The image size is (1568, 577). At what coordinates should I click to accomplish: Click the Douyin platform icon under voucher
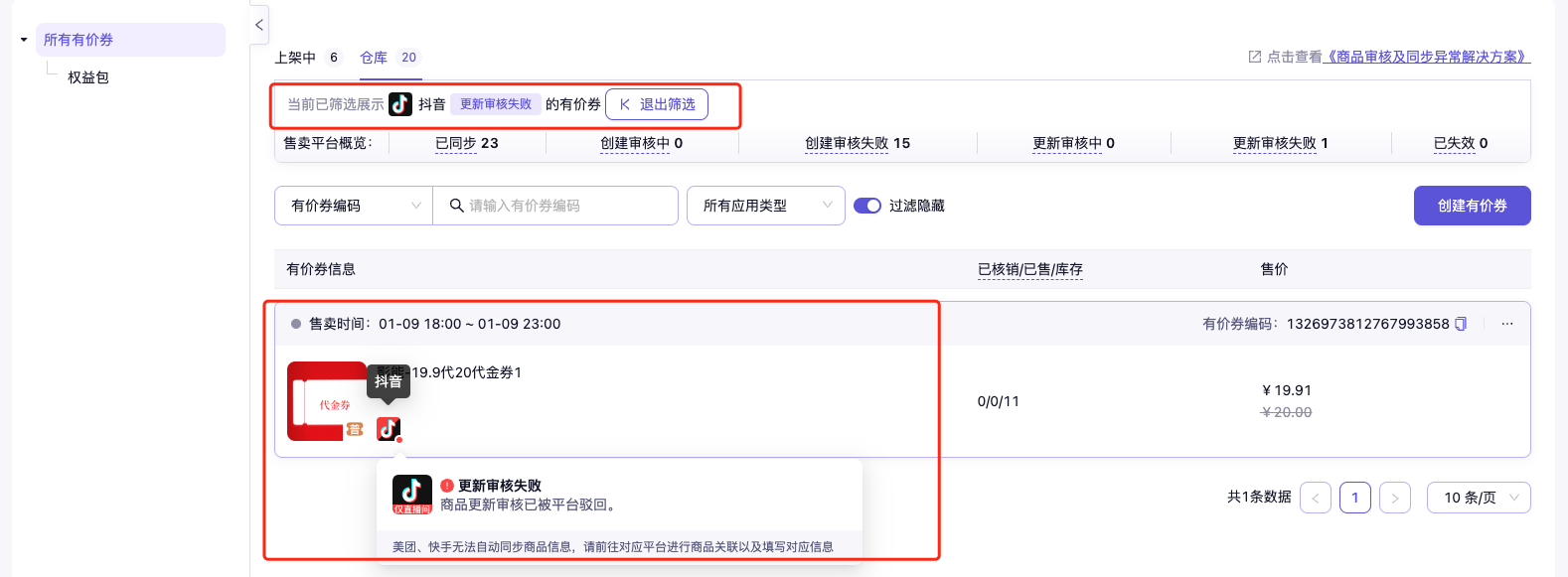click(x=389, y=429)
